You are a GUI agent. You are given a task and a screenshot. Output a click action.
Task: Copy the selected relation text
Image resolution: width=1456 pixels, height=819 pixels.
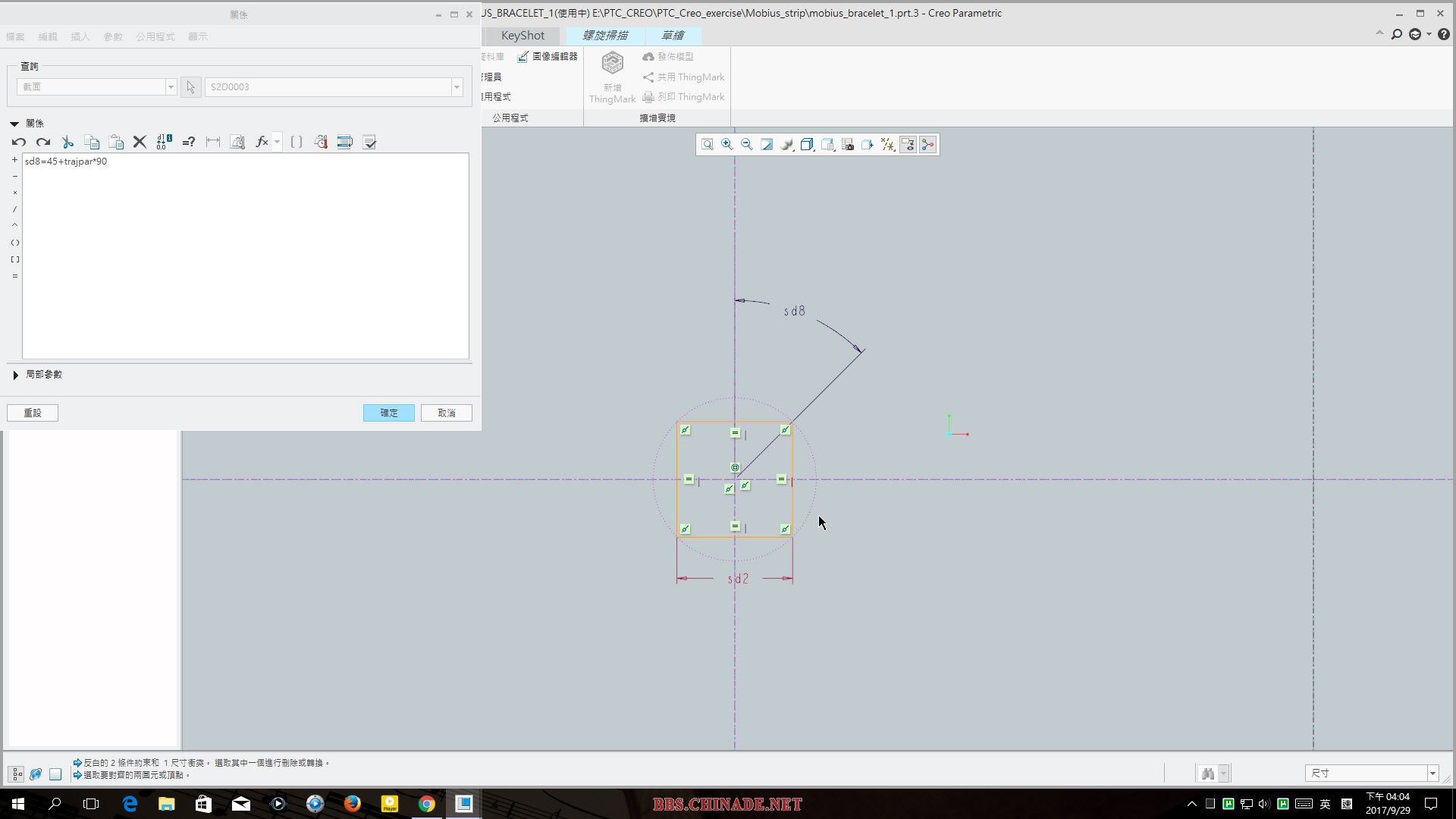(x=92, y=142)
